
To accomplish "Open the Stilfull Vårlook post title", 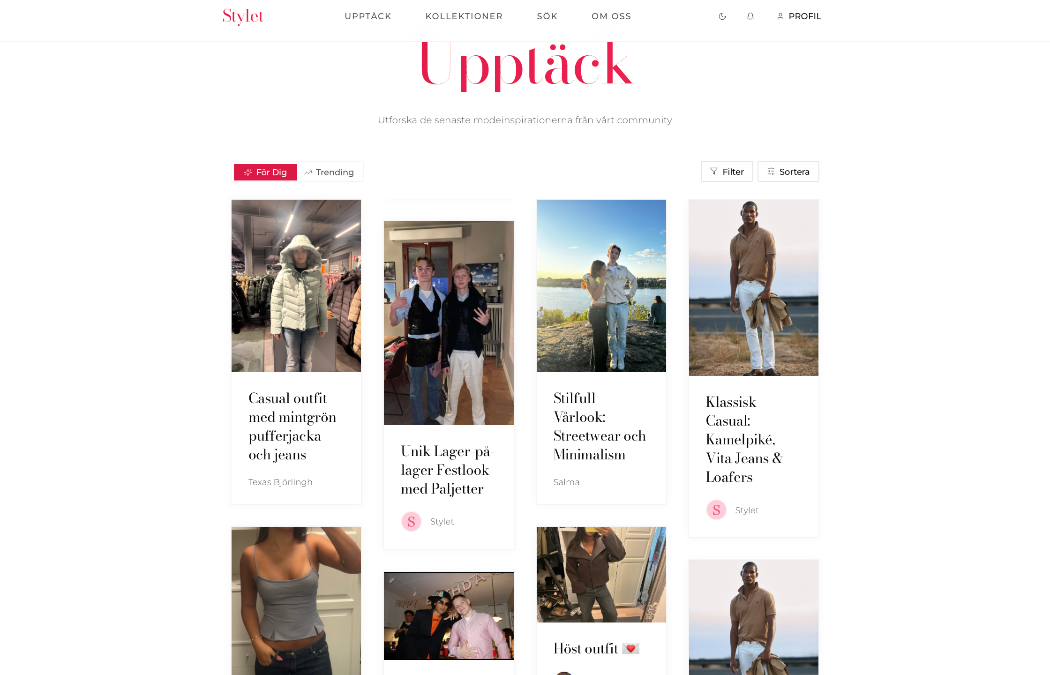I will click(x=599, y=426).
